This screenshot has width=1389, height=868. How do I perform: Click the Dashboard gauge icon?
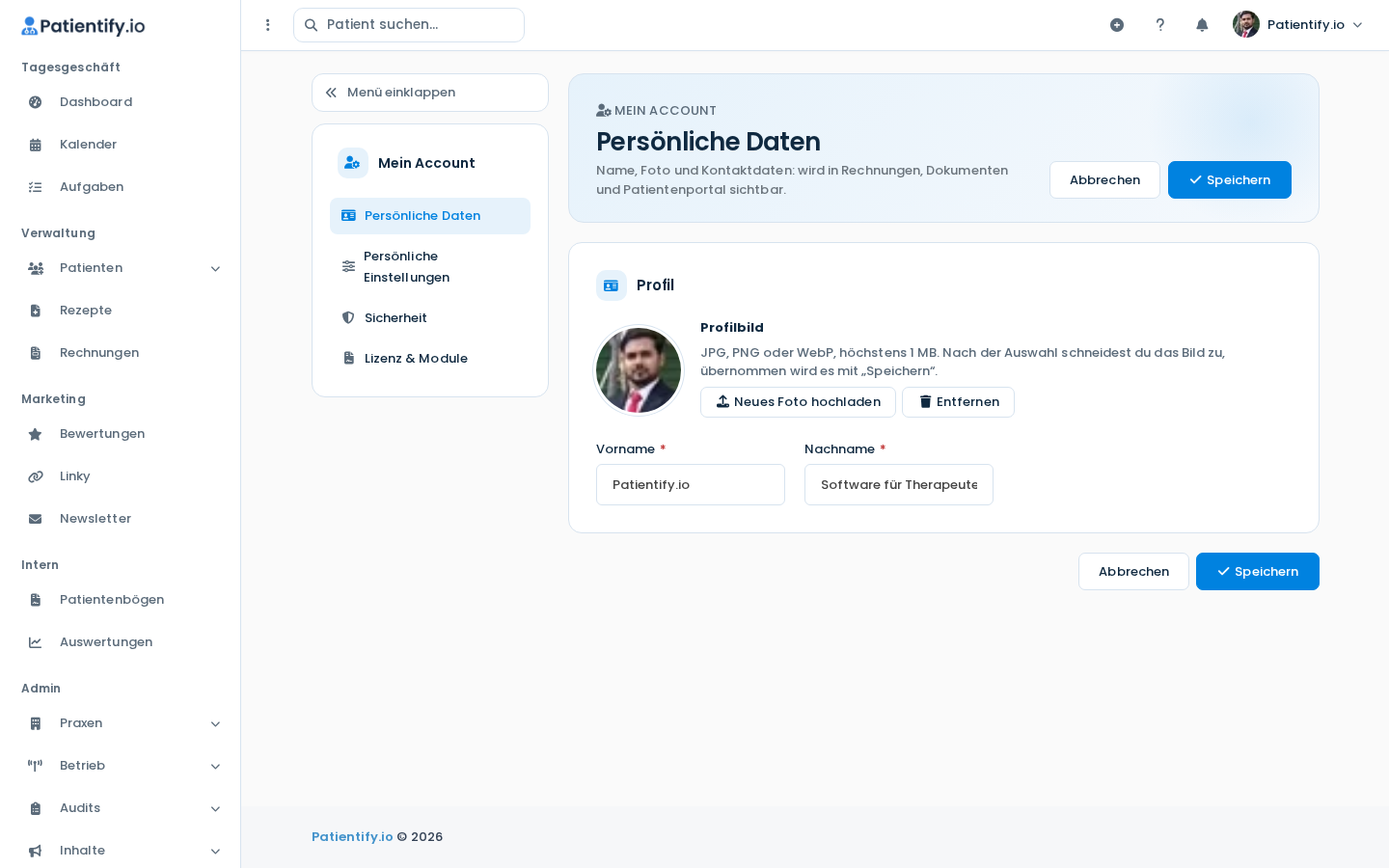point(36,102)
